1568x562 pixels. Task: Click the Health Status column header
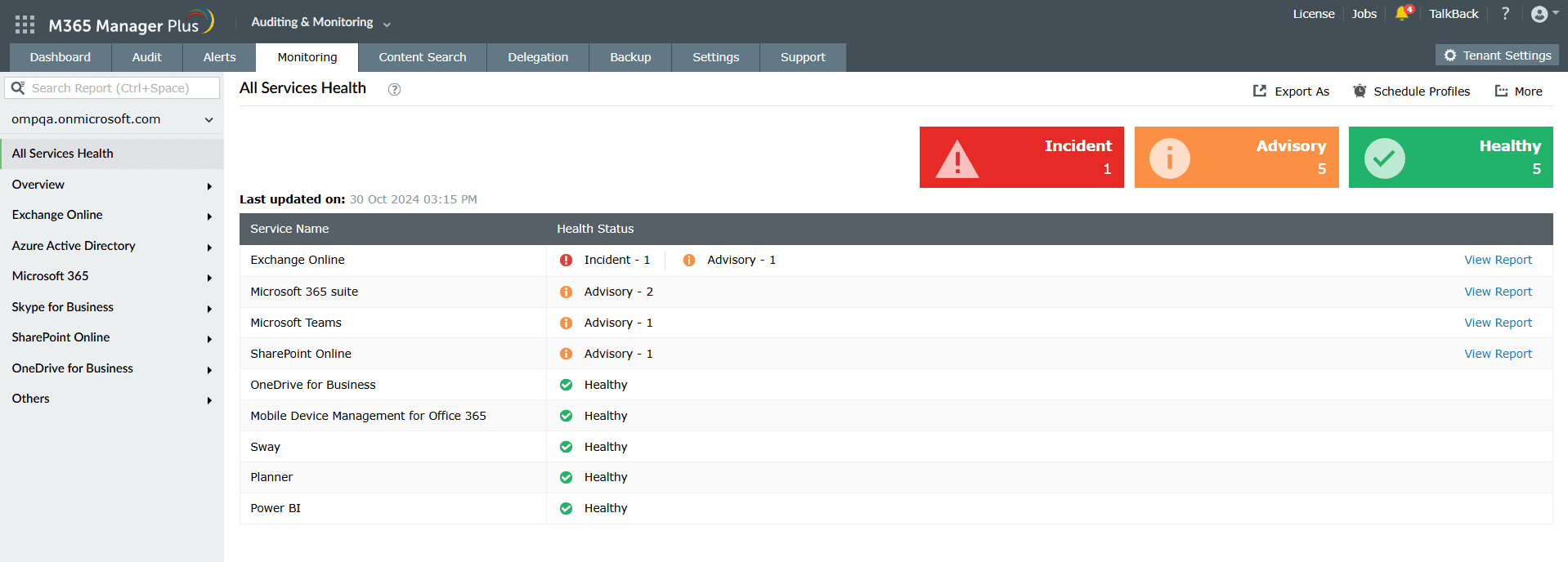(595, 229)
